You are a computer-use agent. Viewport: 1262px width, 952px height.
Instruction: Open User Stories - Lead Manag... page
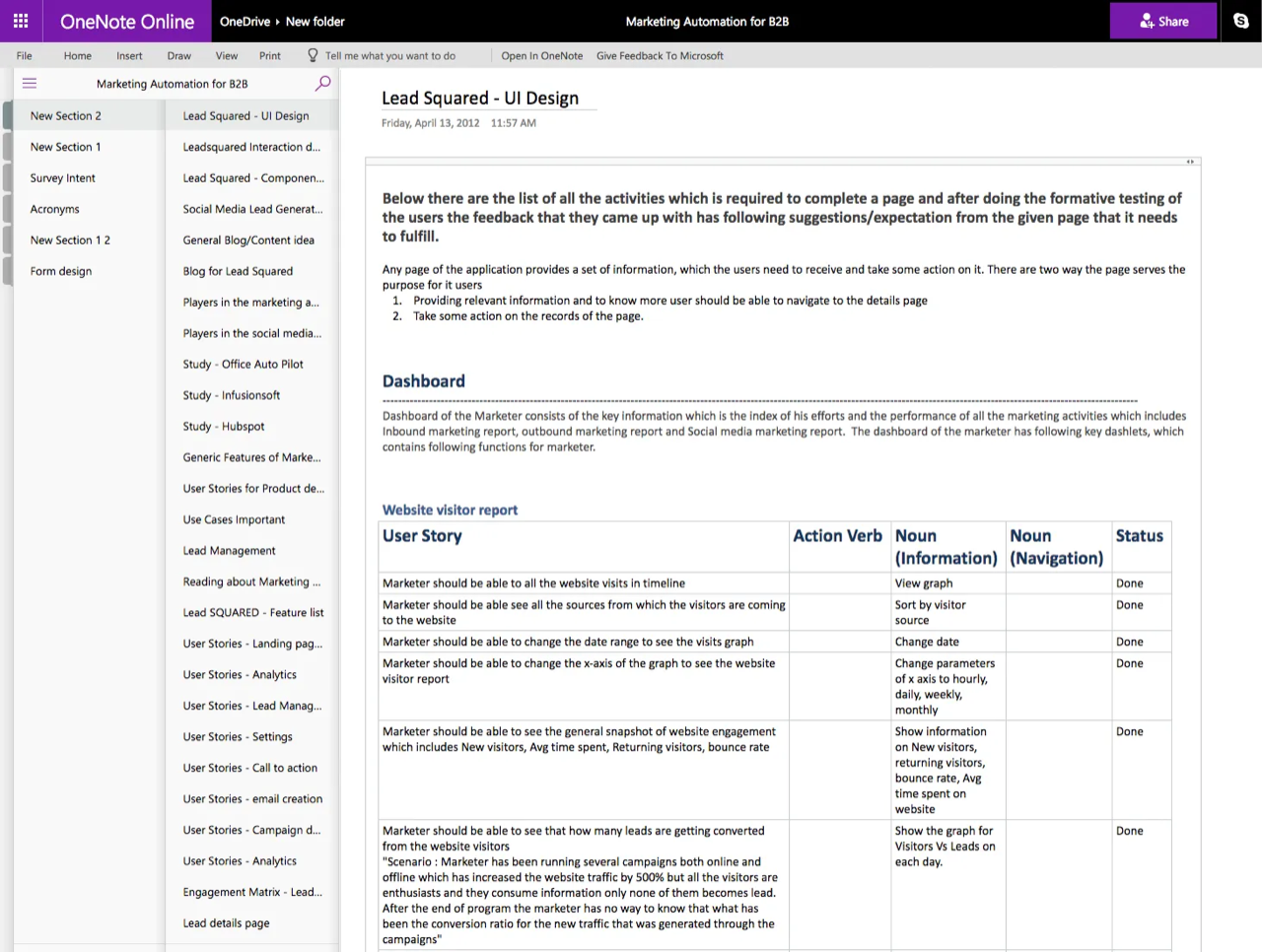coord(251,706)
